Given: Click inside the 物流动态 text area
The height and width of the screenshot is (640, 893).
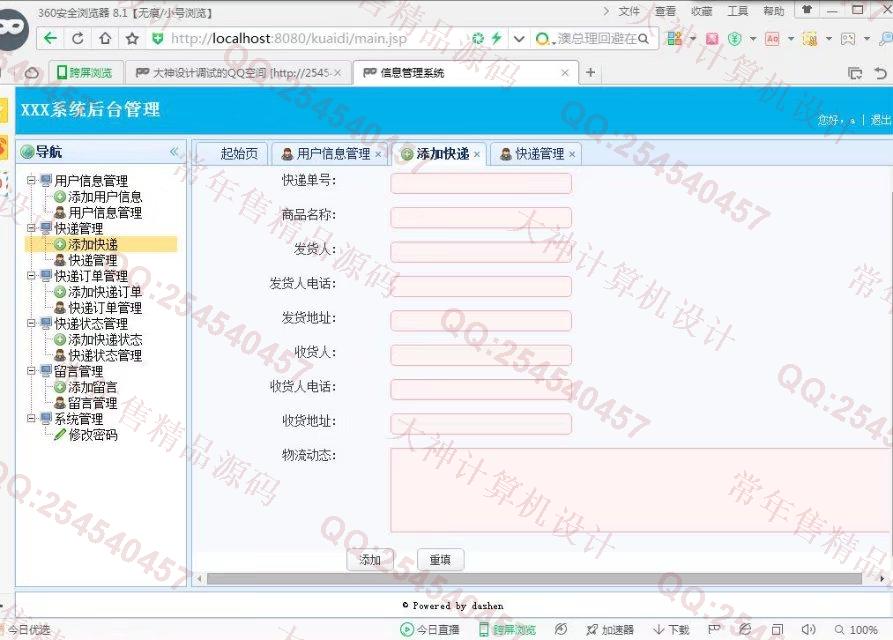Looking at the screenshot, I should [641, 490].
